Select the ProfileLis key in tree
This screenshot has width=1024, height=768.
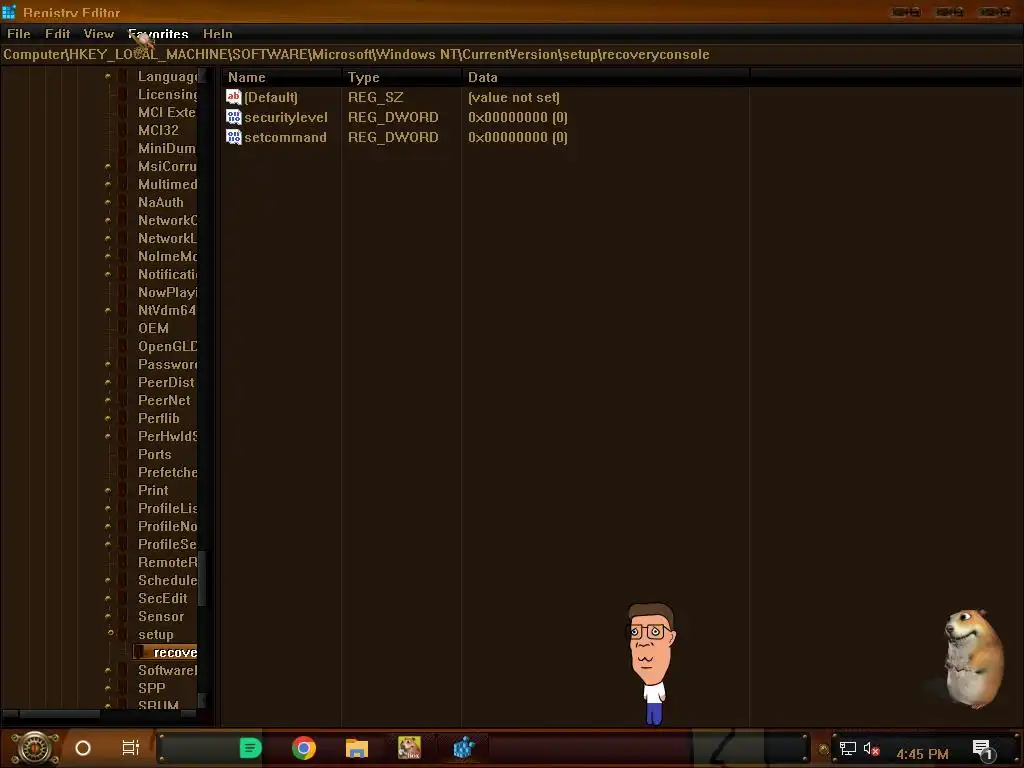(167, 508)
